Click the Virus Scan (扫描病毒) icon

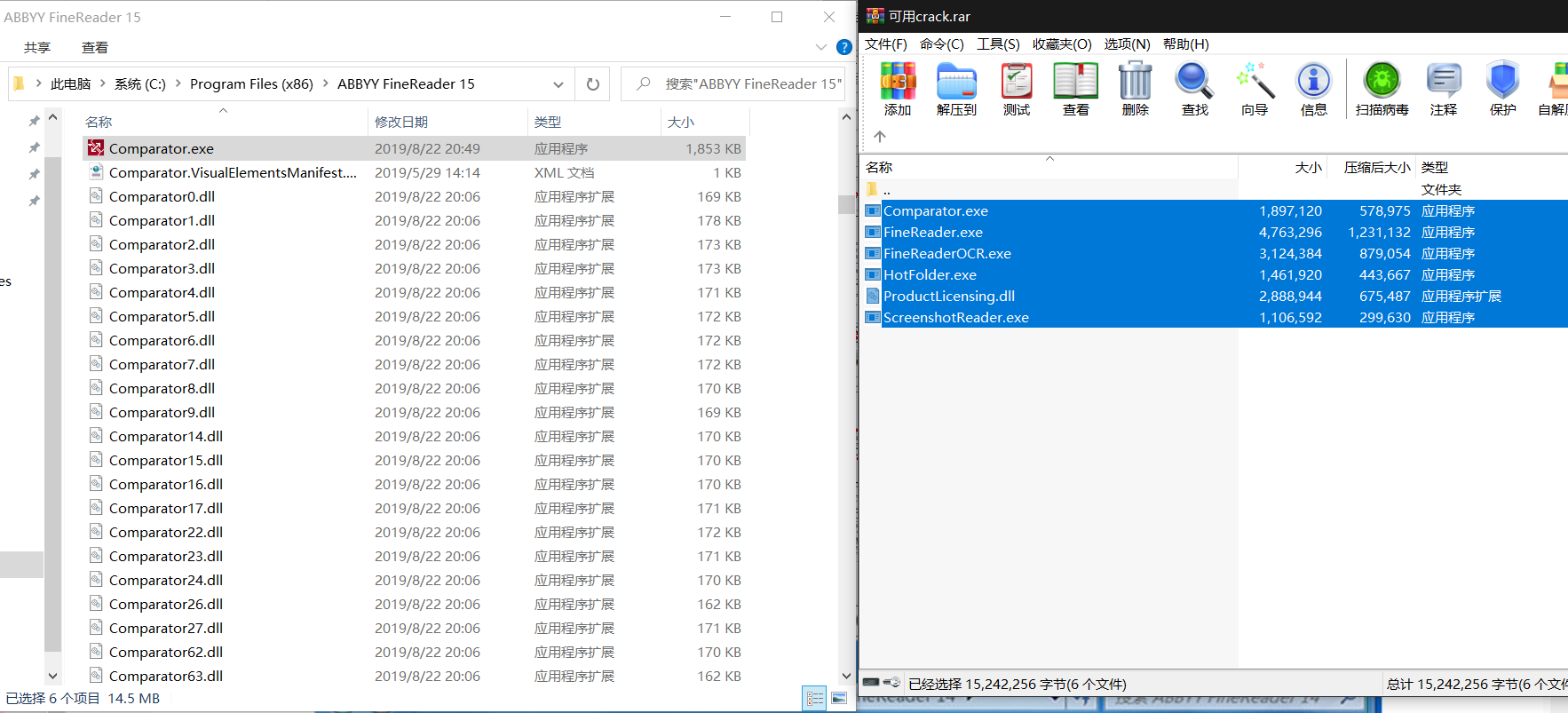coord(1382,81)
